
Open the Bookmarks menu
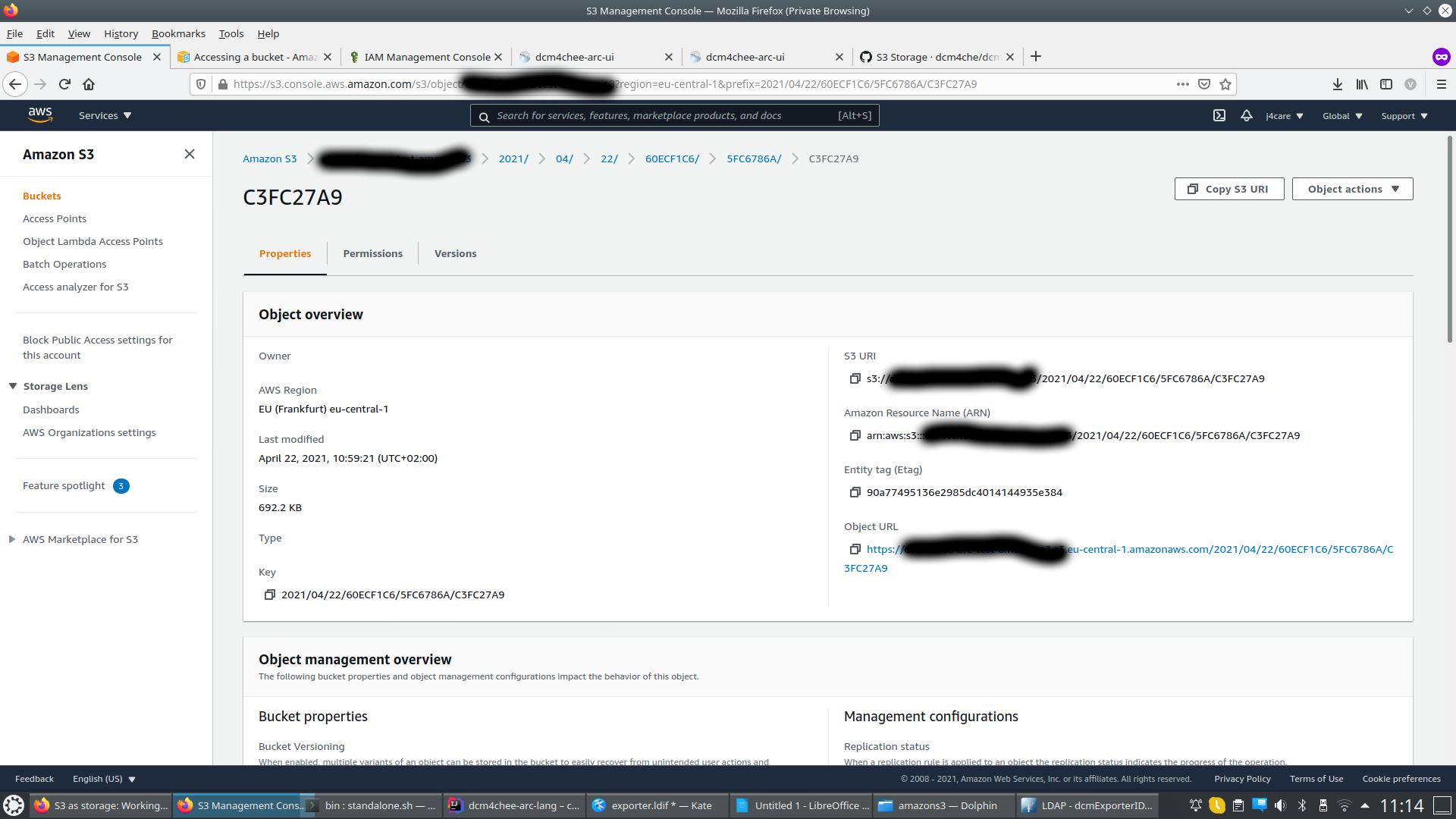pyautogui.click(x=178, y=33)
